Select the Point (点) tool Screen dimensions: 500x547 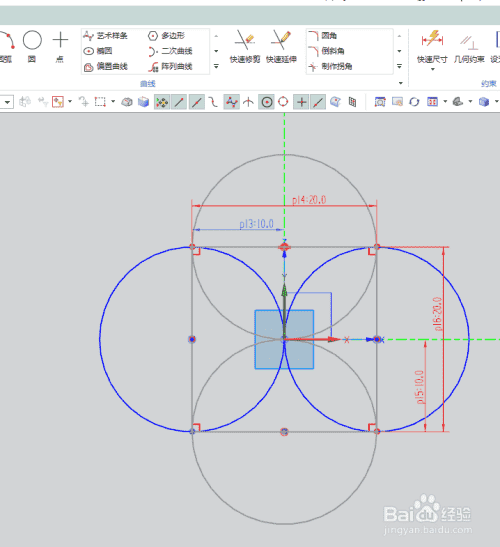(x=60, y=46)
